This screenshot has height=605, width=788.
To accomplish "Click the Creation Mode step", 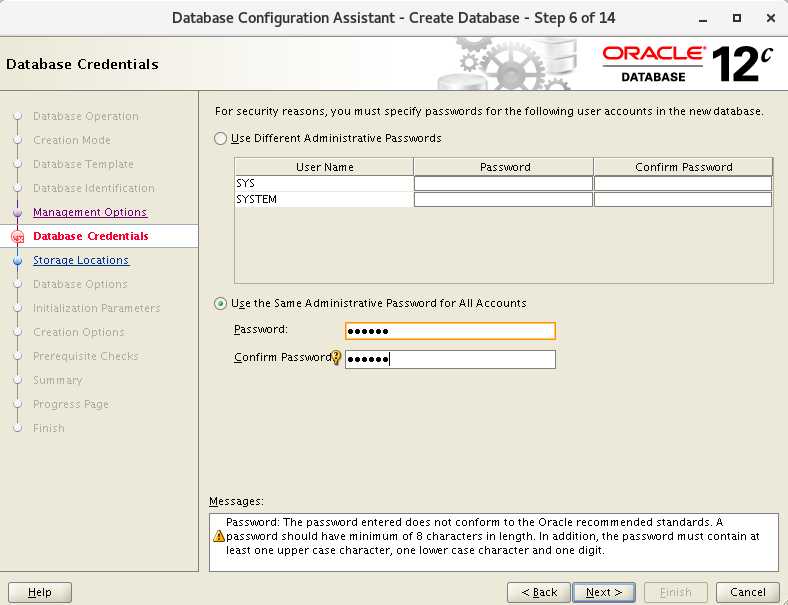I will point(72,140).
